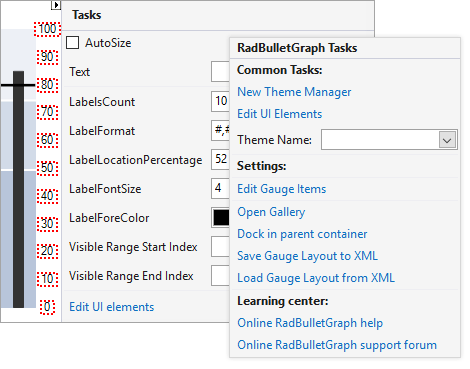This screenshot has height=369, width=470.
Task: Open New Theme Manager
Action: pyautogui.click(x=294, y=92)
